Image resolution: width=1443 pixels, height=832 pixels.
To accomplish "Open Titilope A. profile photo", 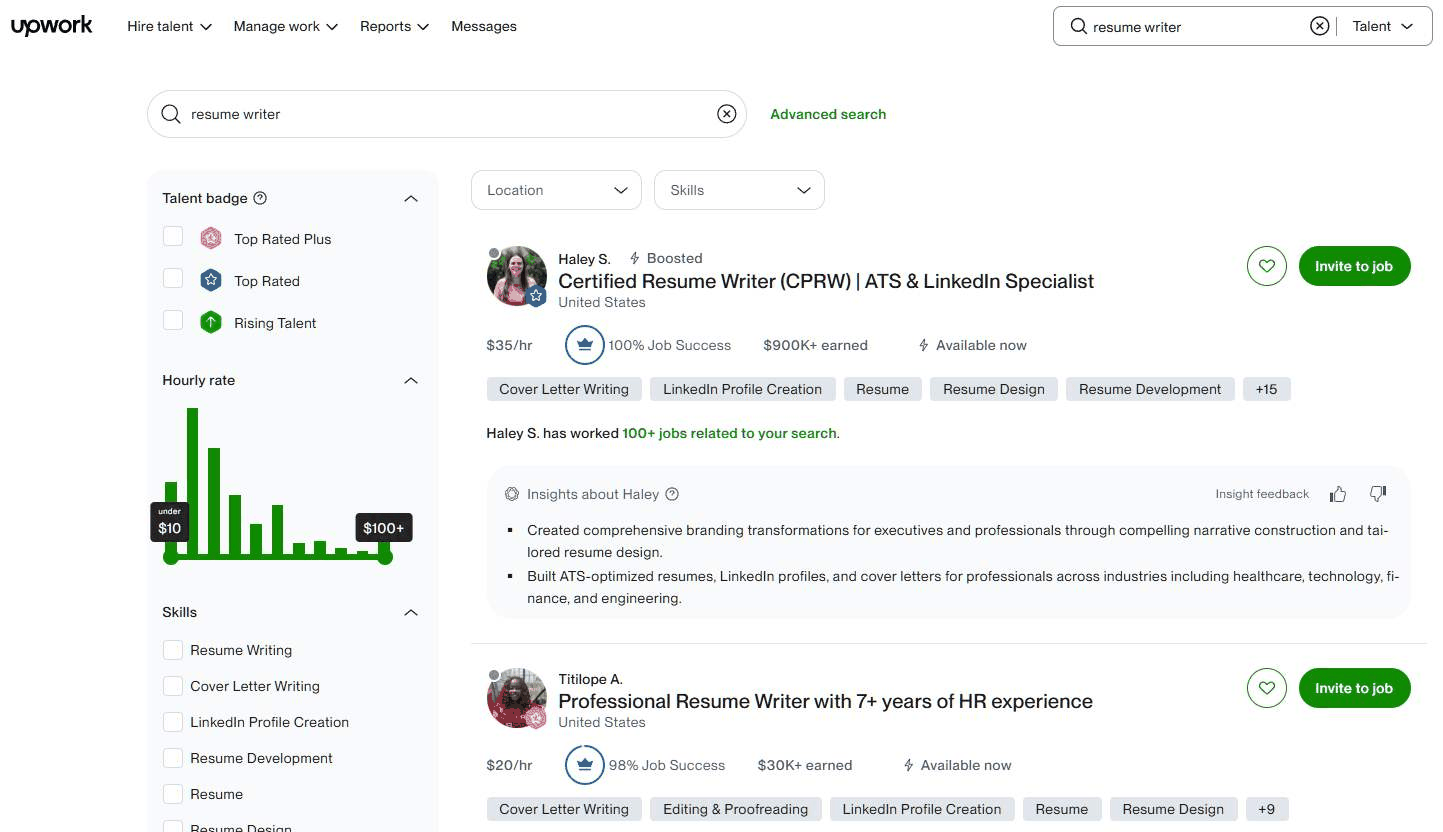I will [x=517, y=698].
